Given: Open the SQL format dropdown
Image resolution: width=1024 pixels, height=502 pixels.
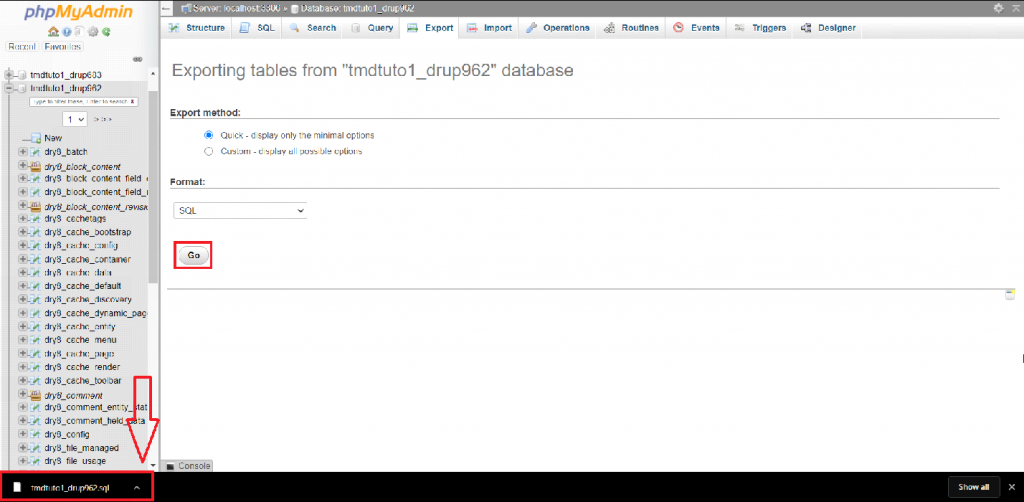Looking at the screenshot, I should pos(239,211).
